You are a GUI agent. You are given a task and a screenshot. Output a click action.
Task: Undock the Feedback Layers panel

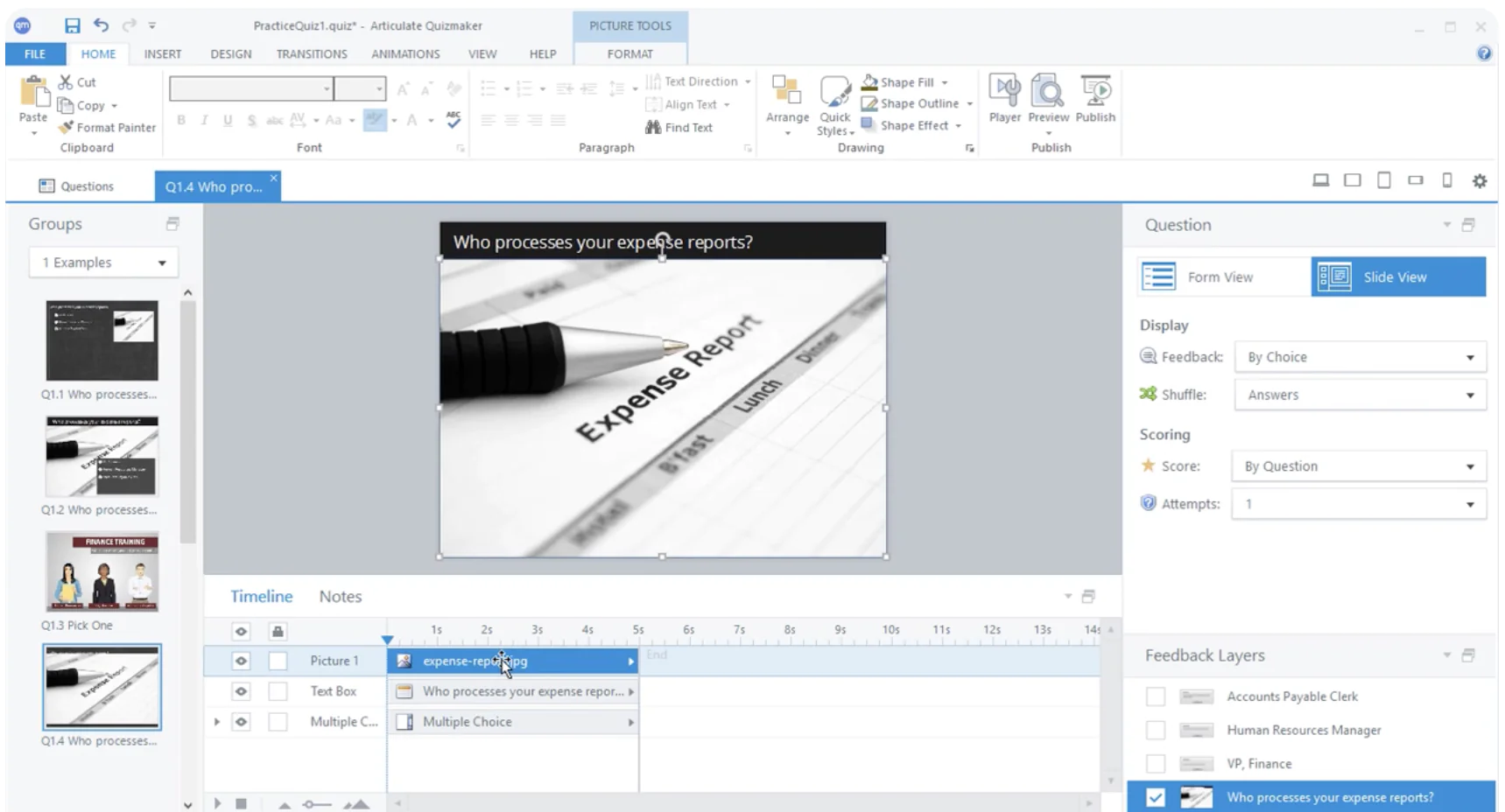1468,655
